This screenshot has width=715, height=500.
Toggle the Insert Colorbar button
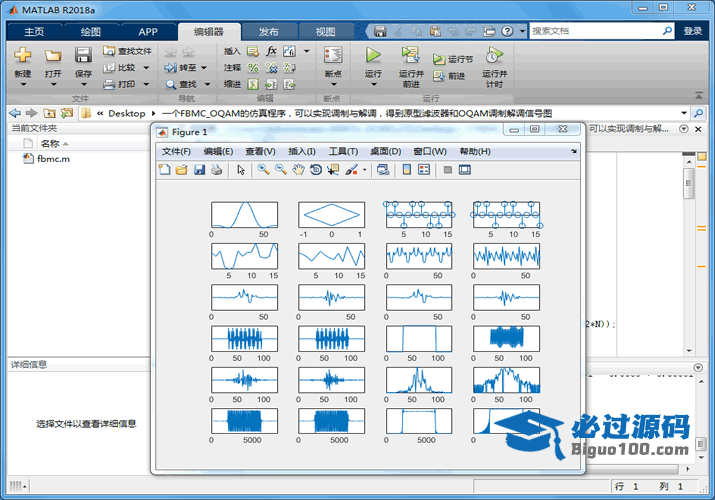(x=407, y=170)
